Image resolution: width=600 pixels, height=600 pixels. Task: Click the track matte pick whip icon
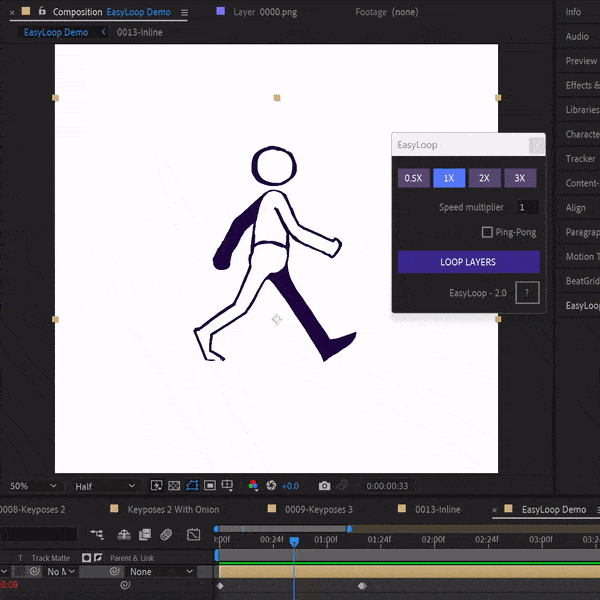pyautogui.click(x=34, y=572)
